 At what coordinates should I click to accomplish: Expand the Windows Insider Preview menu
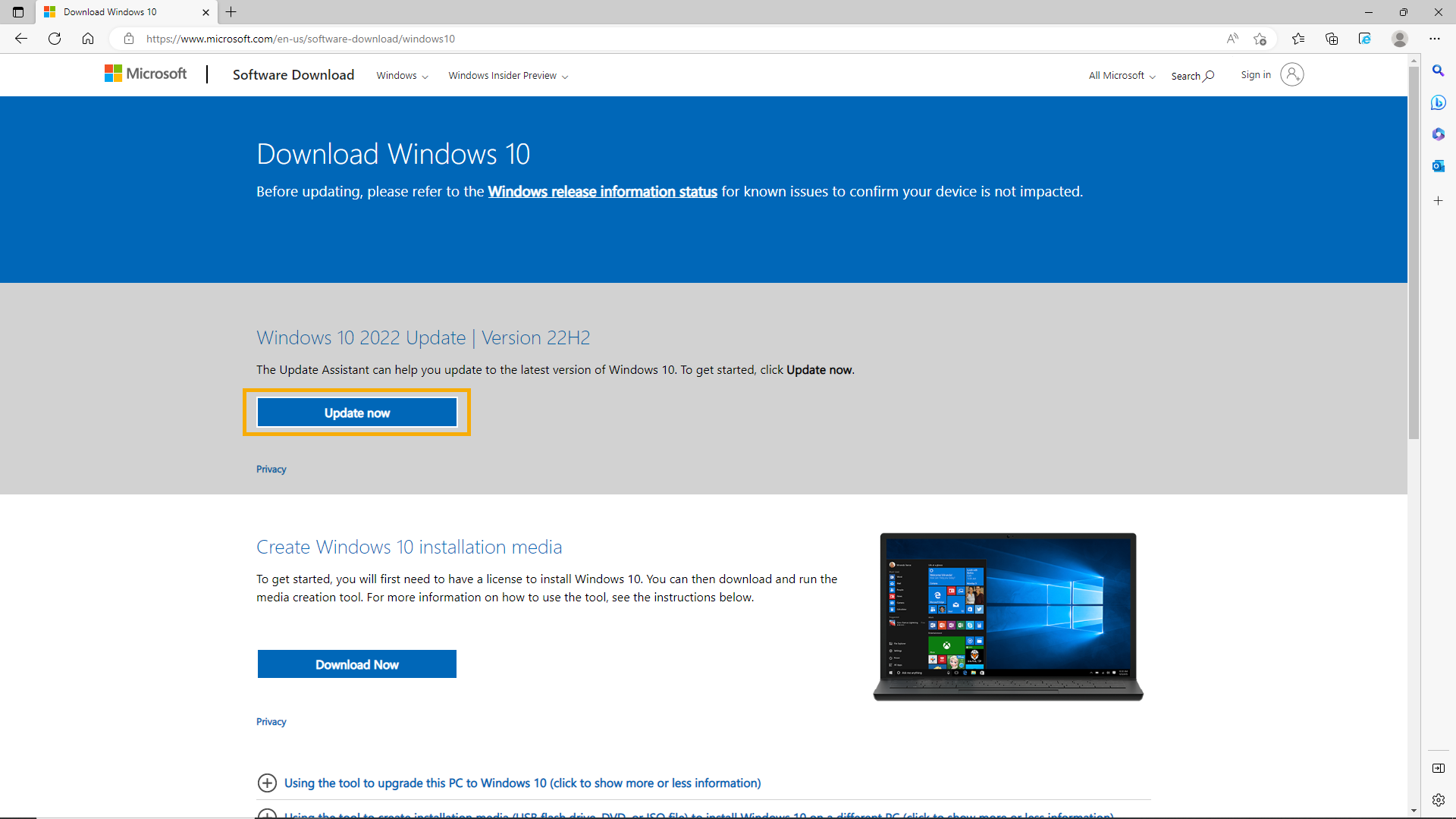click(508, 76)
